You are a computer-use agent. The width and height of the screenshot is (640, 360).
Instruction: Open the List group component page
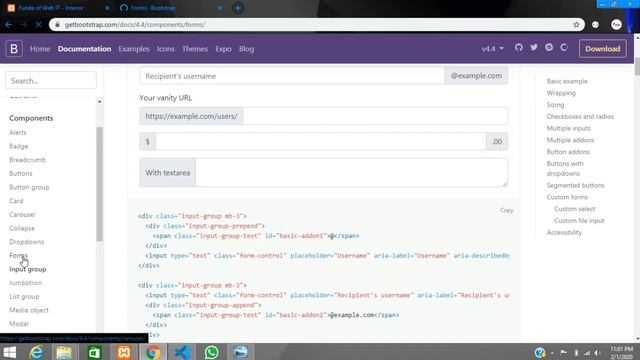pyautogui.click(x=24, y=296)
